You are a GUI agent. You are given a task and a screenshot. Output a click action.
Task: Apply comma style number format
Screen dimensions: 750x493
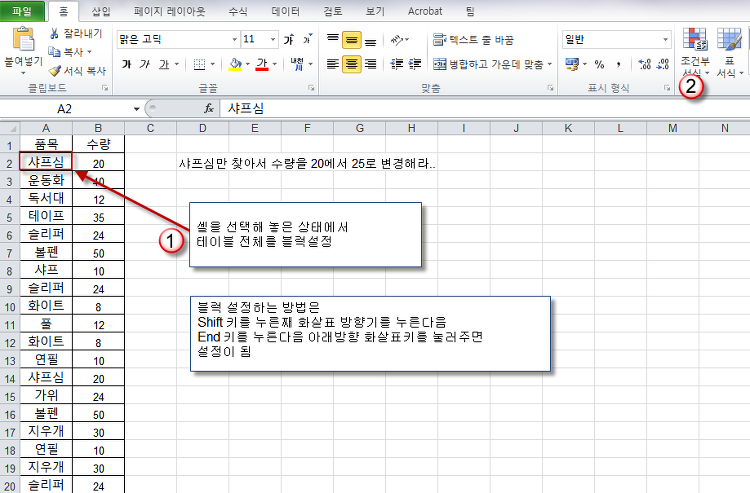(x=618, y=64)
